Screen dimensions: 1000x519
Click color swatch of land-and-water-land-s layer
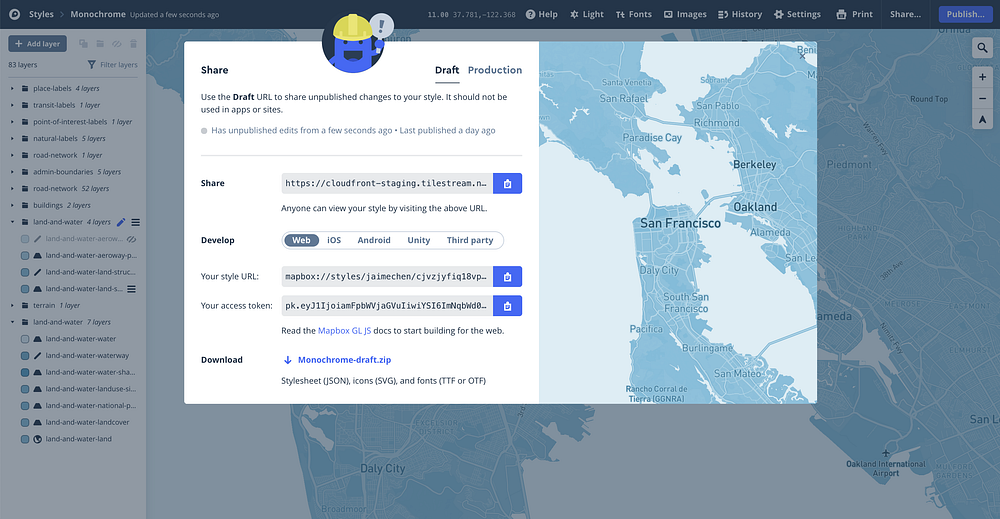25,289
